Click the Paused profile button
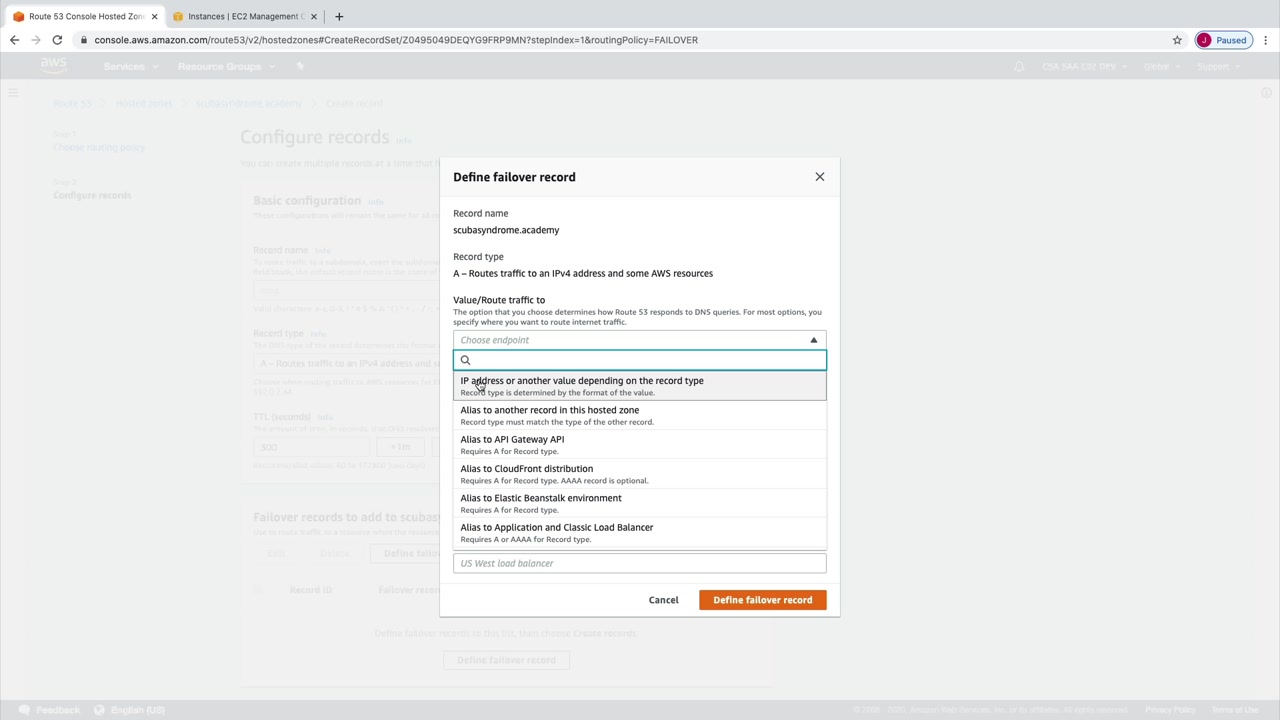The image size is (1280, 720). [x=1223, y=40]
